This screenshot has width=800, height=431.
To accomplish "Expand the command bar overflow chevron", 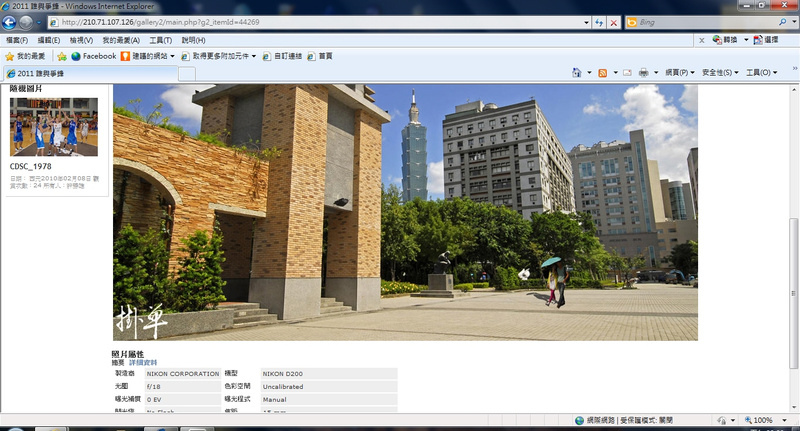I will [795, 68].
